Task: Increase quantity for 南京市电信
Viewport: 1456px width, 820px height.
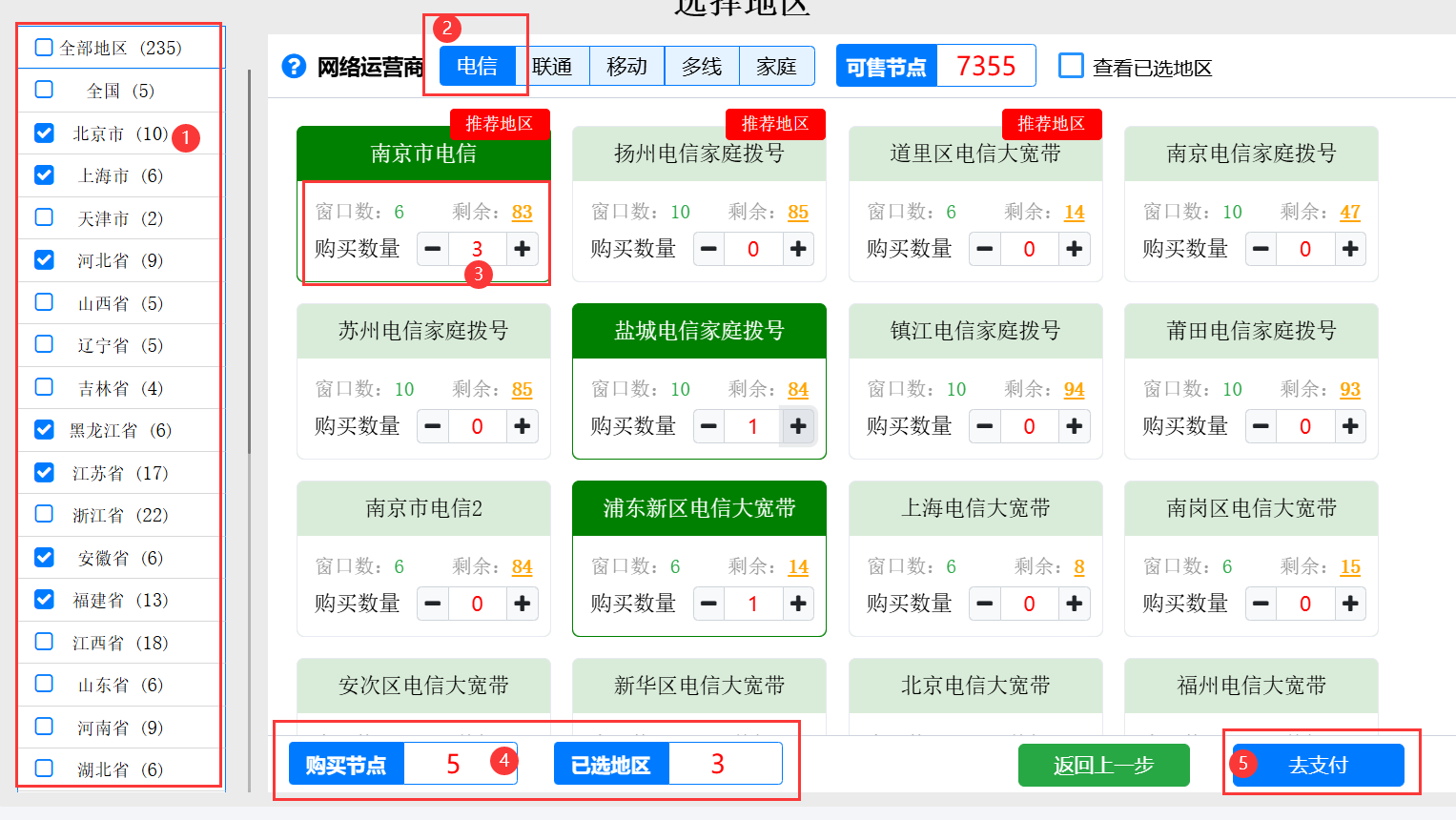Action: 523,249
